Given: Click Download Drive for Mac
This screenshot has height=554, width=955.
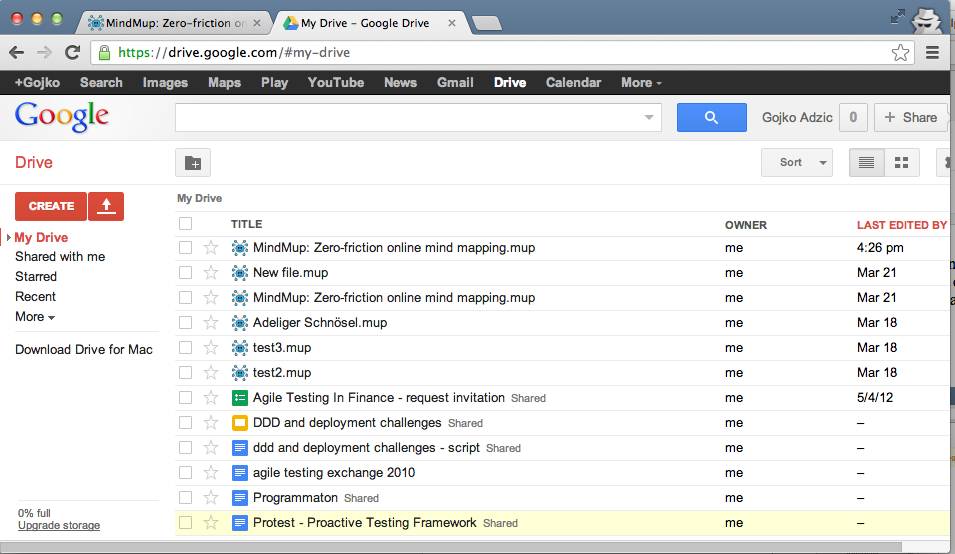Looking at the screenshot, I should click(84, 349).
